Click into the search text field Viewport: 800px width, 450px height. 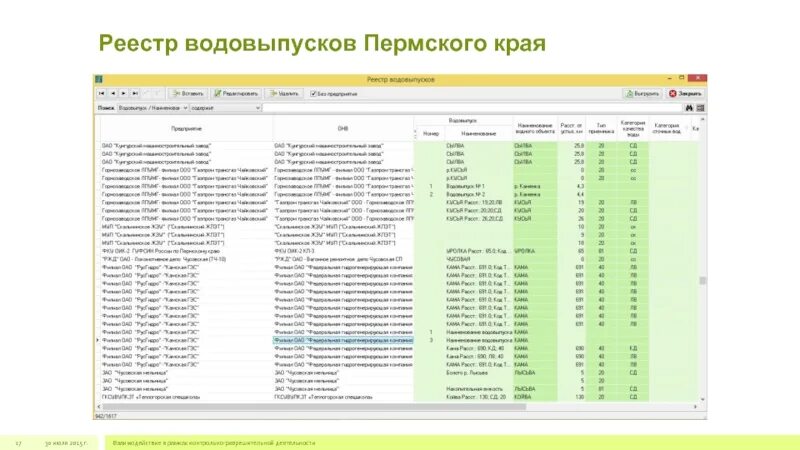tap(473, 108)
